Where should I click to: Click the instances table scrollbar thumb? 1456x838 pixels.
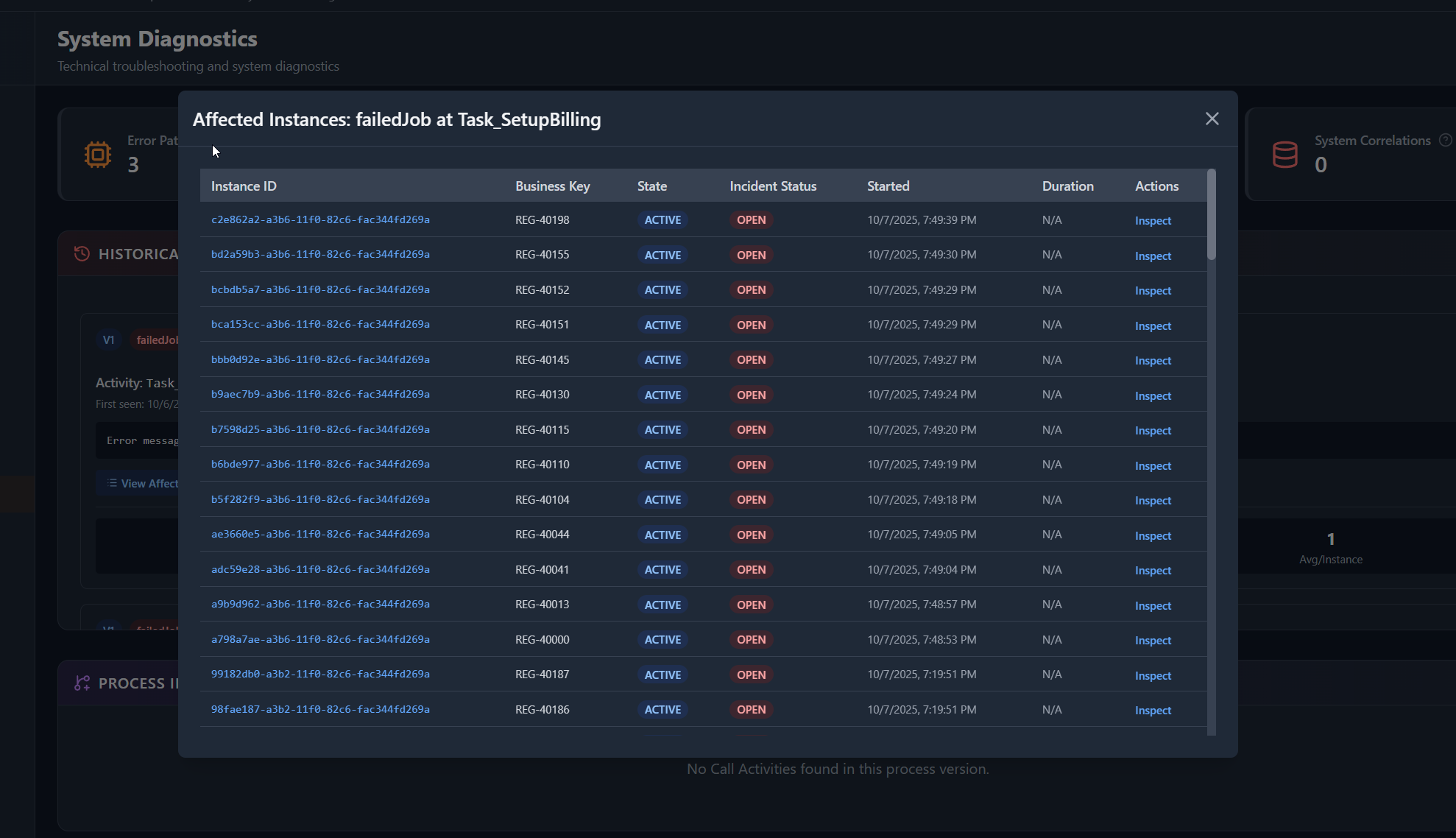[1211, 215]
